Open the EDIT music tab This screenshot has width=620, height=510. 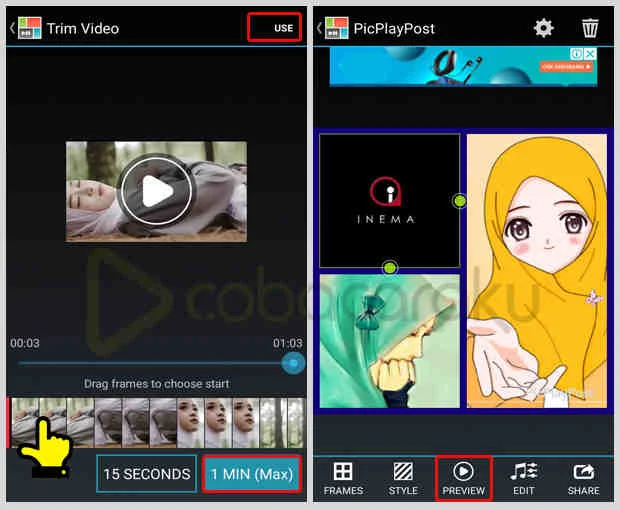pos(524,478)
